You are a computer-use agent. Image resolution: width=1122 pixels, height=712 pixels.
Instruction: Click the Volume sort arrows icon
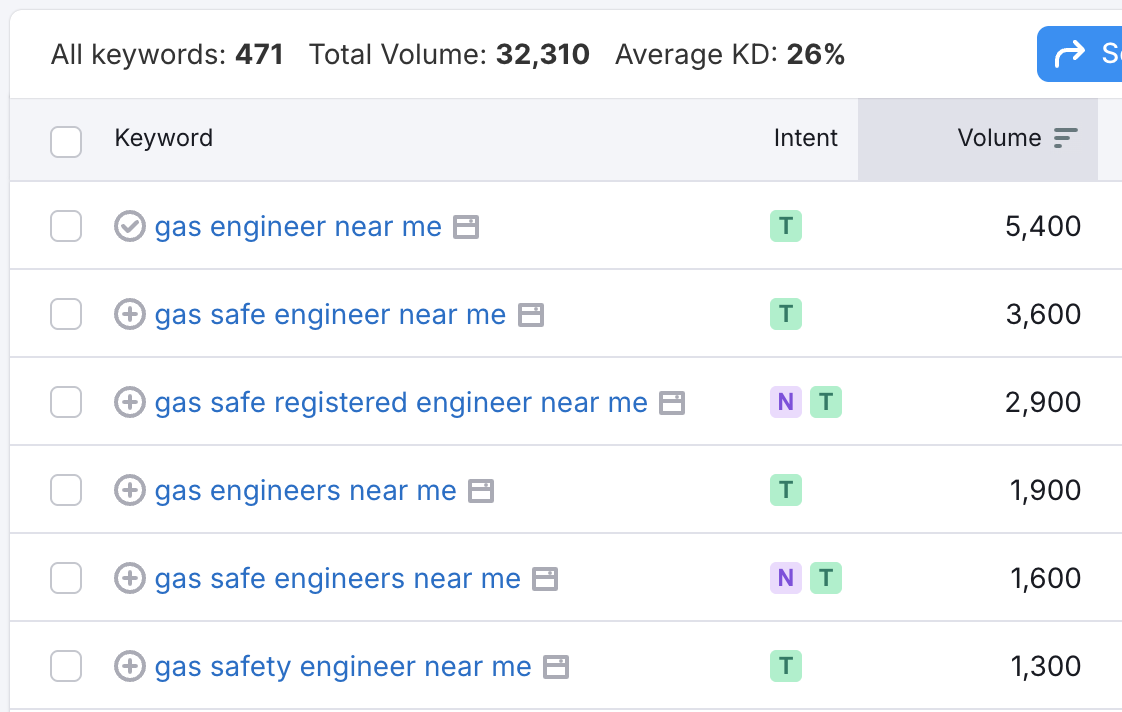pyautogui.click(x=1067, y=137)
